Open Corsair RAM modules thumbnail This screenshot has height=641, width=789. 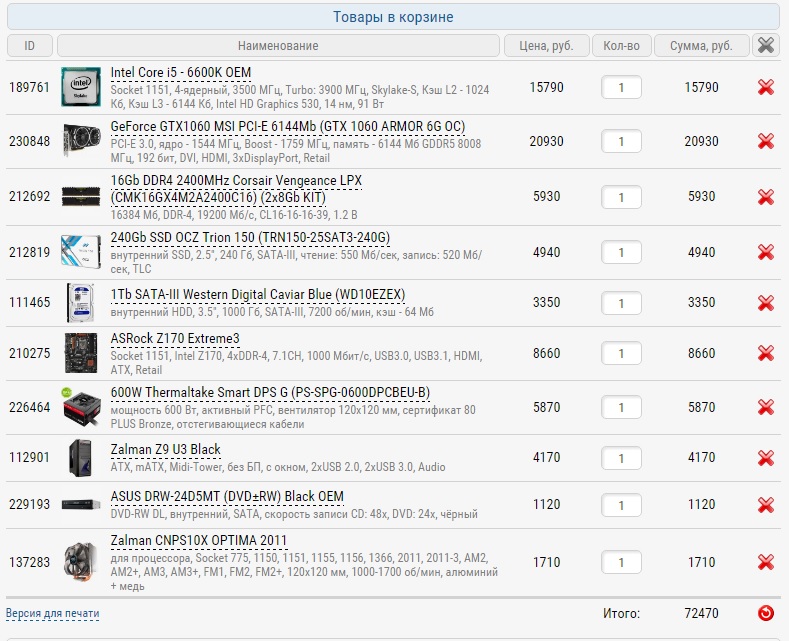(x=81, y=197)
